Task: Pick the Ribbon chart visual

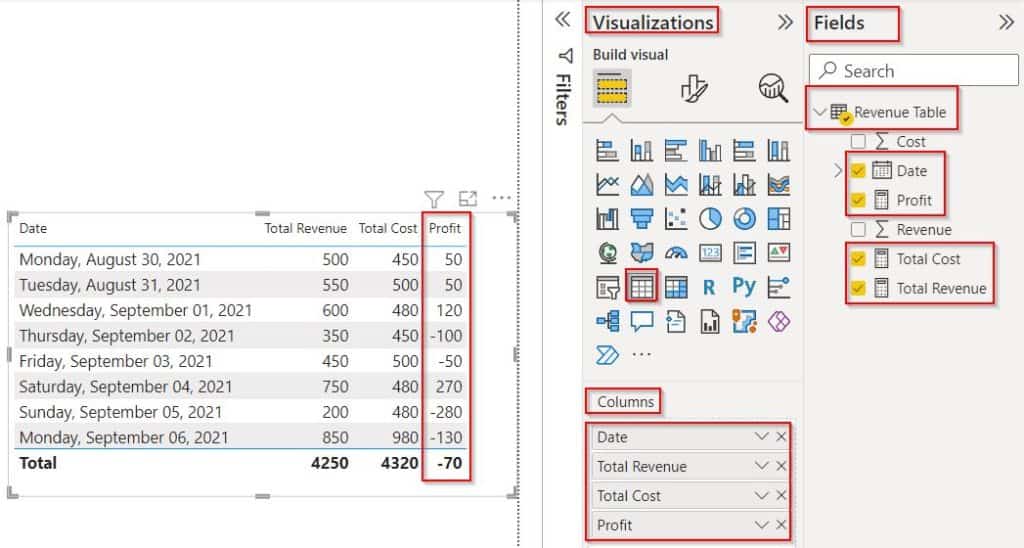Action: point(778,185)
